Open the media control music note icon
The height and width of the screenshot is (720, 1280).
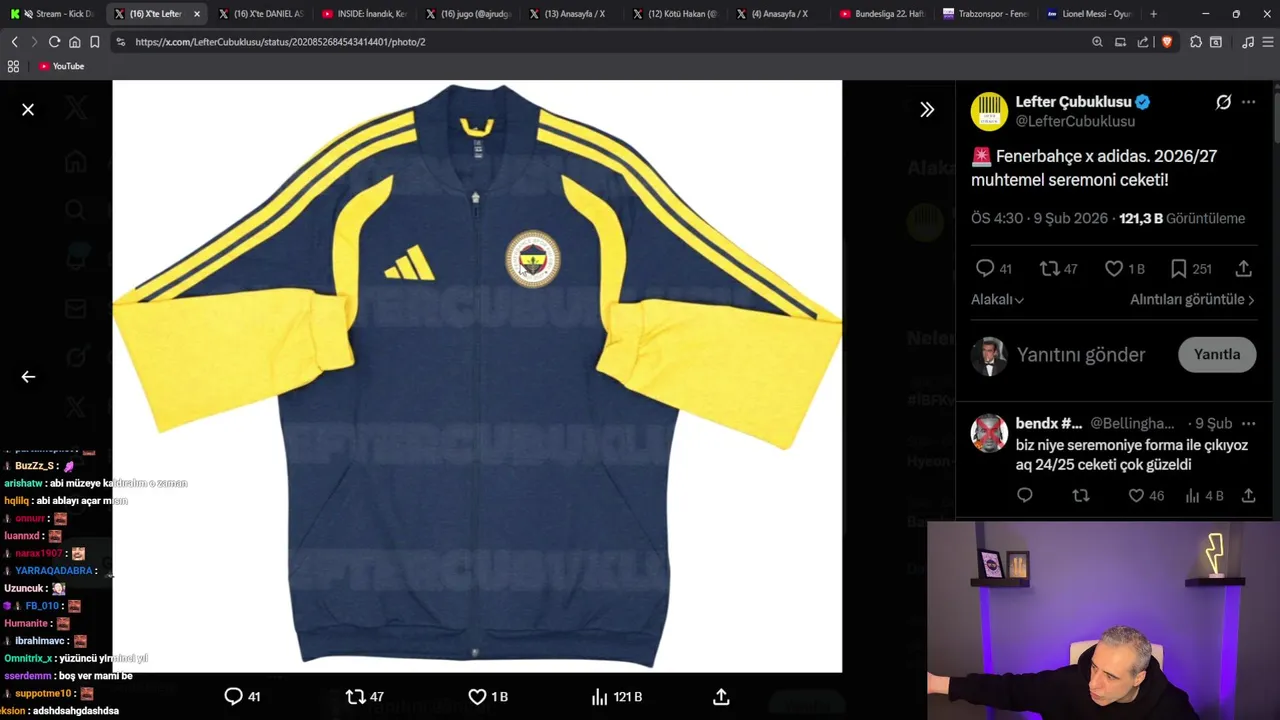[1247, 42]
